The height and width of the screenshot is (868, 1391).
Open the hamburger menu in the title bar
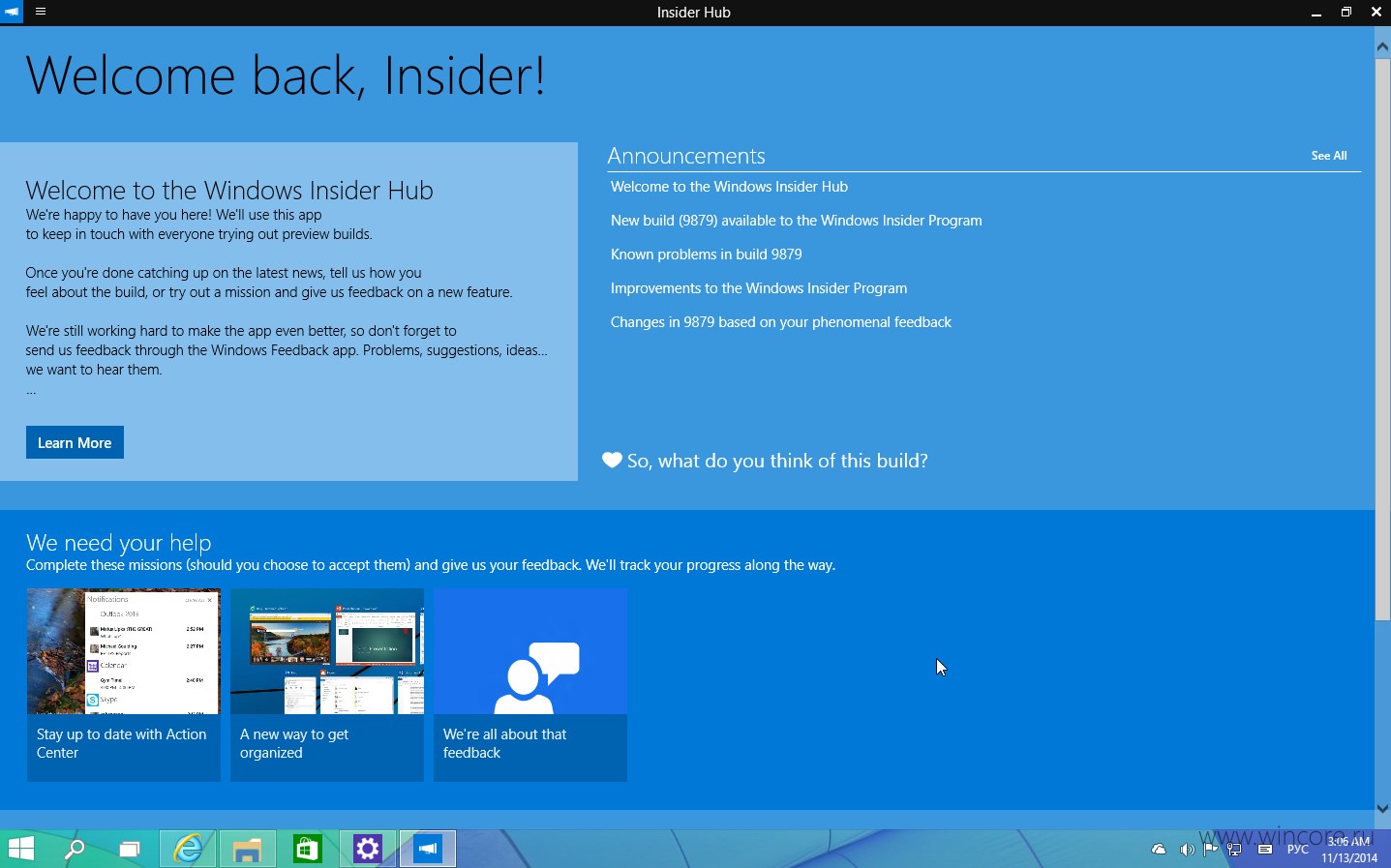pyautogui.click(x=41, y=12)
